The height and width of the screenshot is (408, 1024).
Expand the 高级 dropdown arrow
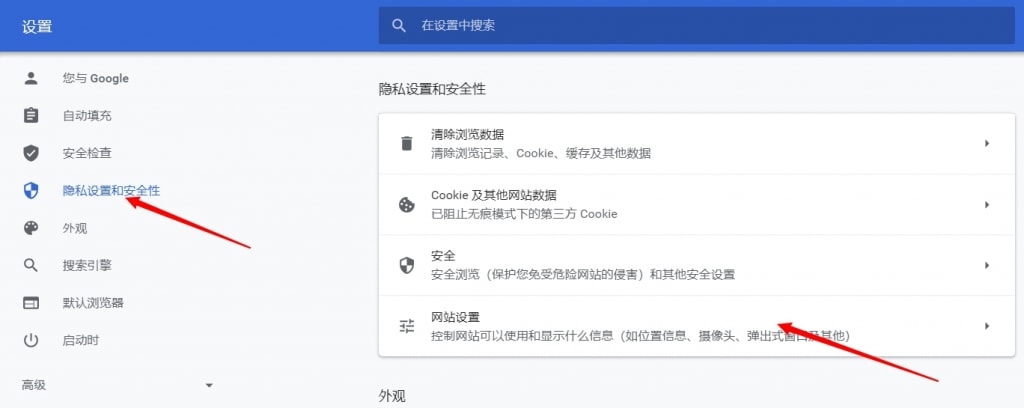coord(209,385)
